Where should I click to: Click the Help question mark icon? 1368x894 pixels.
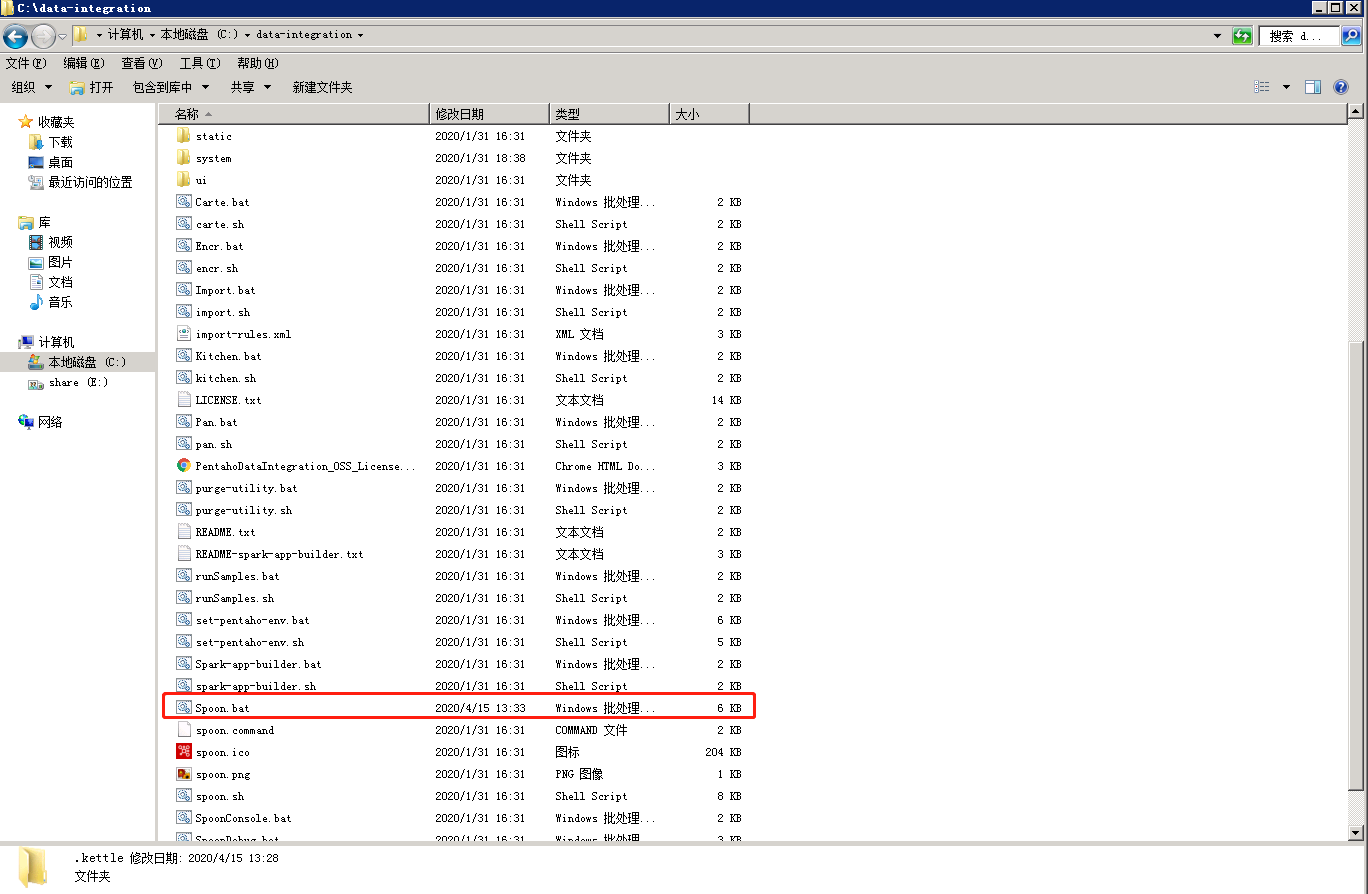click(x=1341, y=86)
